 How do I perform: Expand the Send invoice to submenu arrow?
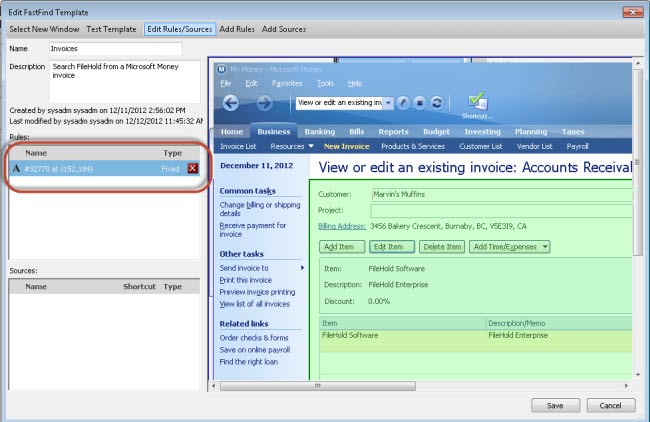[x=303, y=268]
